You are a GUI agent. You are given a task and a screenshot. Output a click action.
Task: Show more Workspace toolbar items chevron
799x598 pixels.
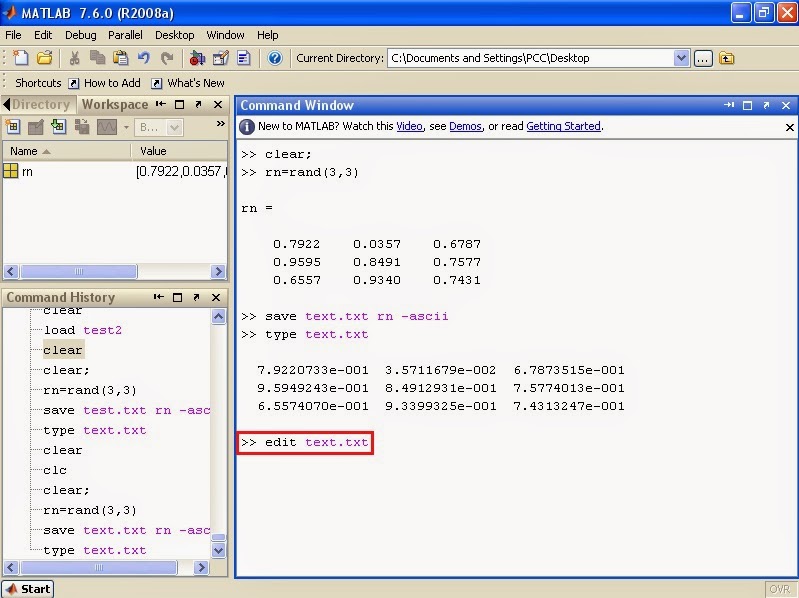click(x=221, y=123)
